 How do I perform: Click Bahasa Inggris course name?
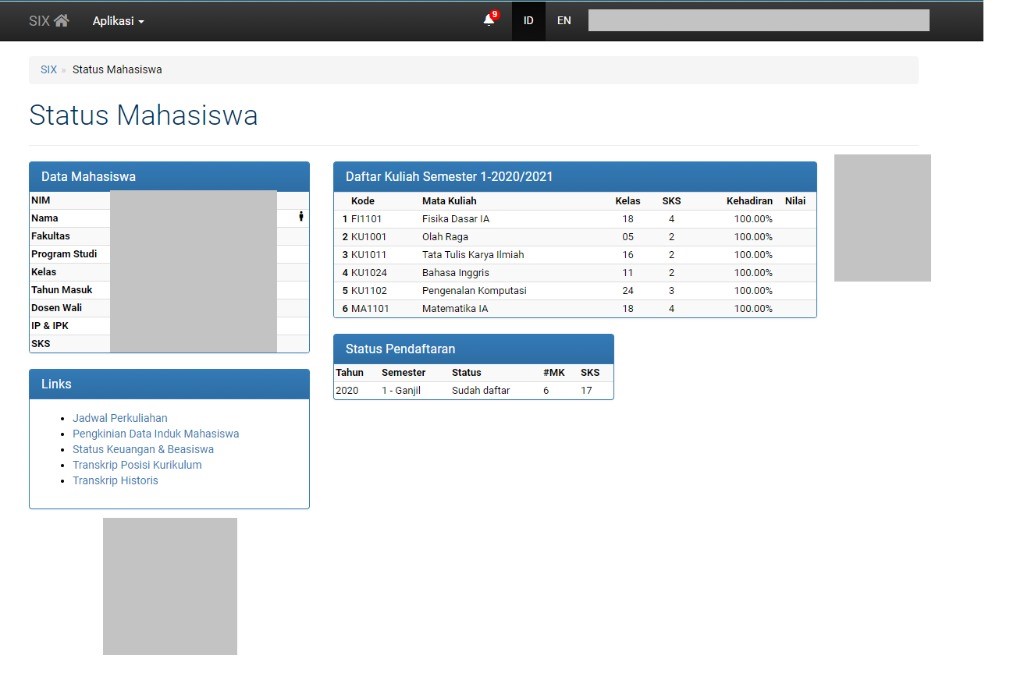[x=456, y=273]
